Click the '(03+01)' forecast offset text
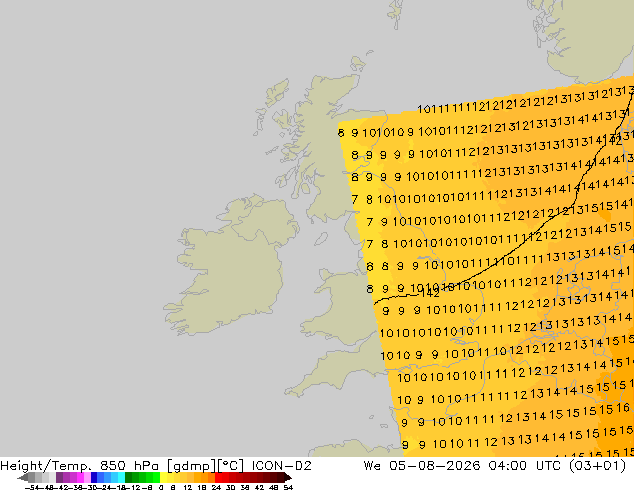The height and width of the screenshot is (490, 634). click(598, 466)
